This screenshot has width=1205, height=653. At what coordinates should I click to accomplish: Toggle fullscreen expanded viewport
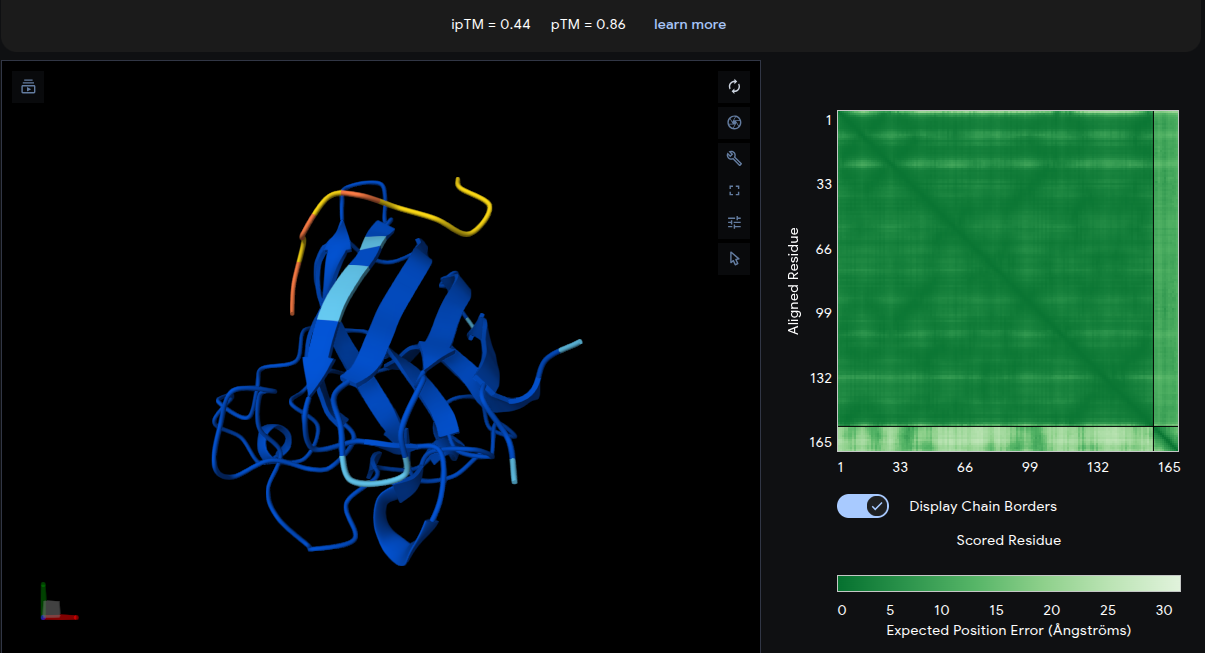734,190
